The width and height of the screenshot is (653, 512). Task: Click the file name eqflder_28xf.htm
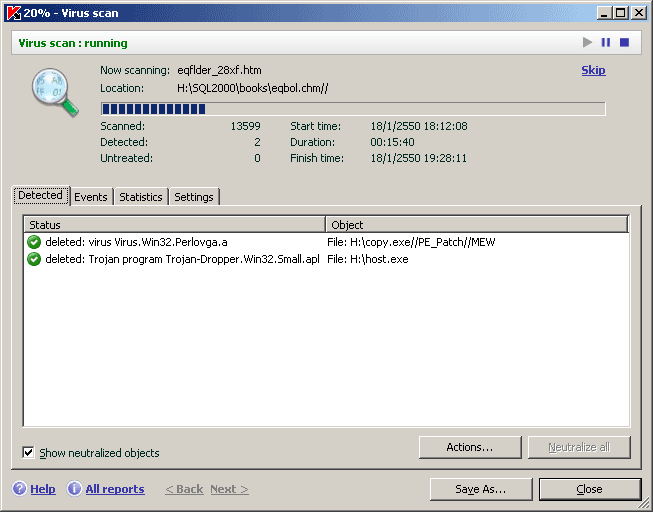[x=219, y=70]
